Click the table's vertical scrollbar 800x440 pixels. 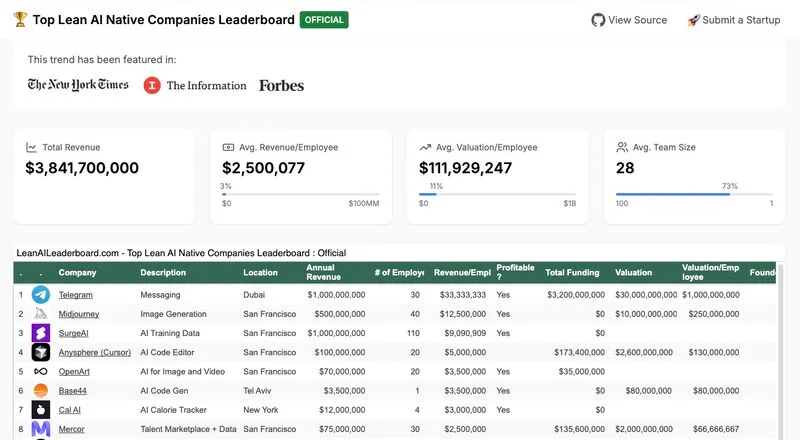pyautogui.click(x=780, y=351)
